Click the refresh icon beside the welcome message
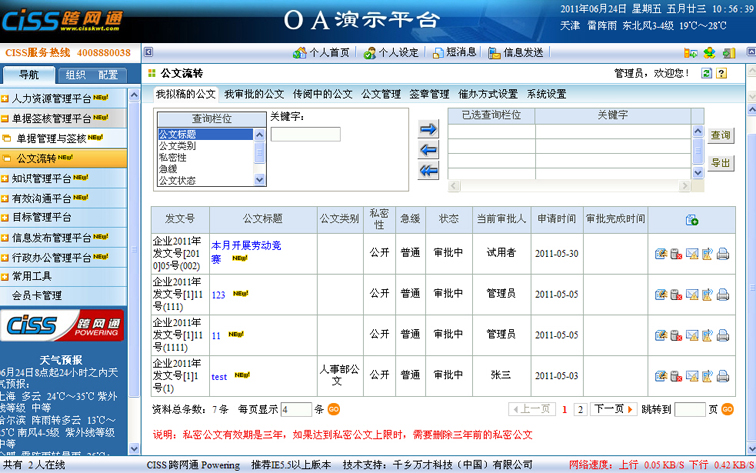Screen dimensions: 756x473 pyautogui.click(x=706, y=73)
